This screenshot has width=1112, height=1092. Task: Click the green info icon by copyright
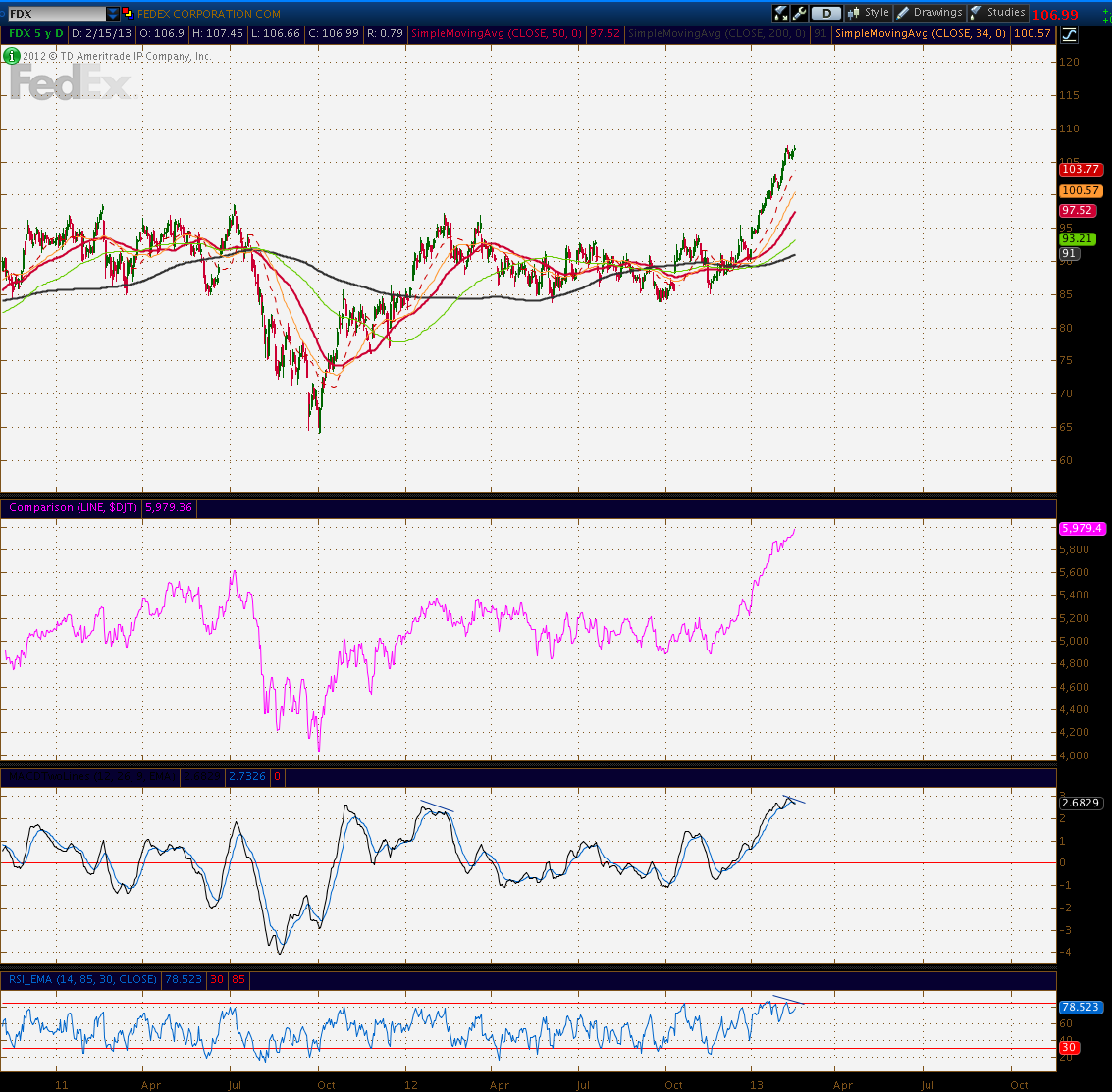11,55
